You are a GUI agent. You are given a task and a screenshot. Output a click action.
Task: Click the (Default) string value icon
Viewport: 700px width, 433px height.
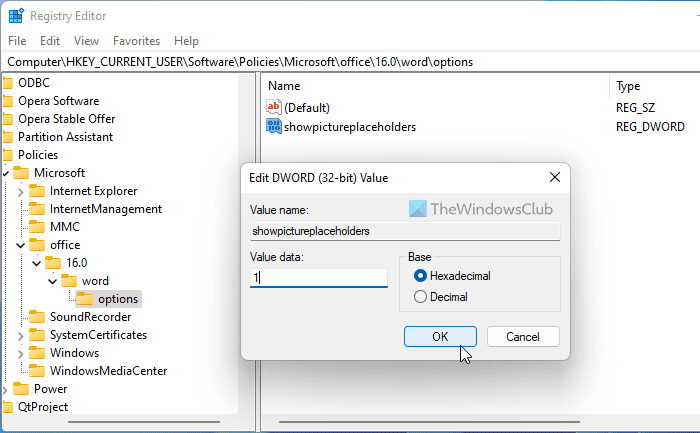pos(274,107)
